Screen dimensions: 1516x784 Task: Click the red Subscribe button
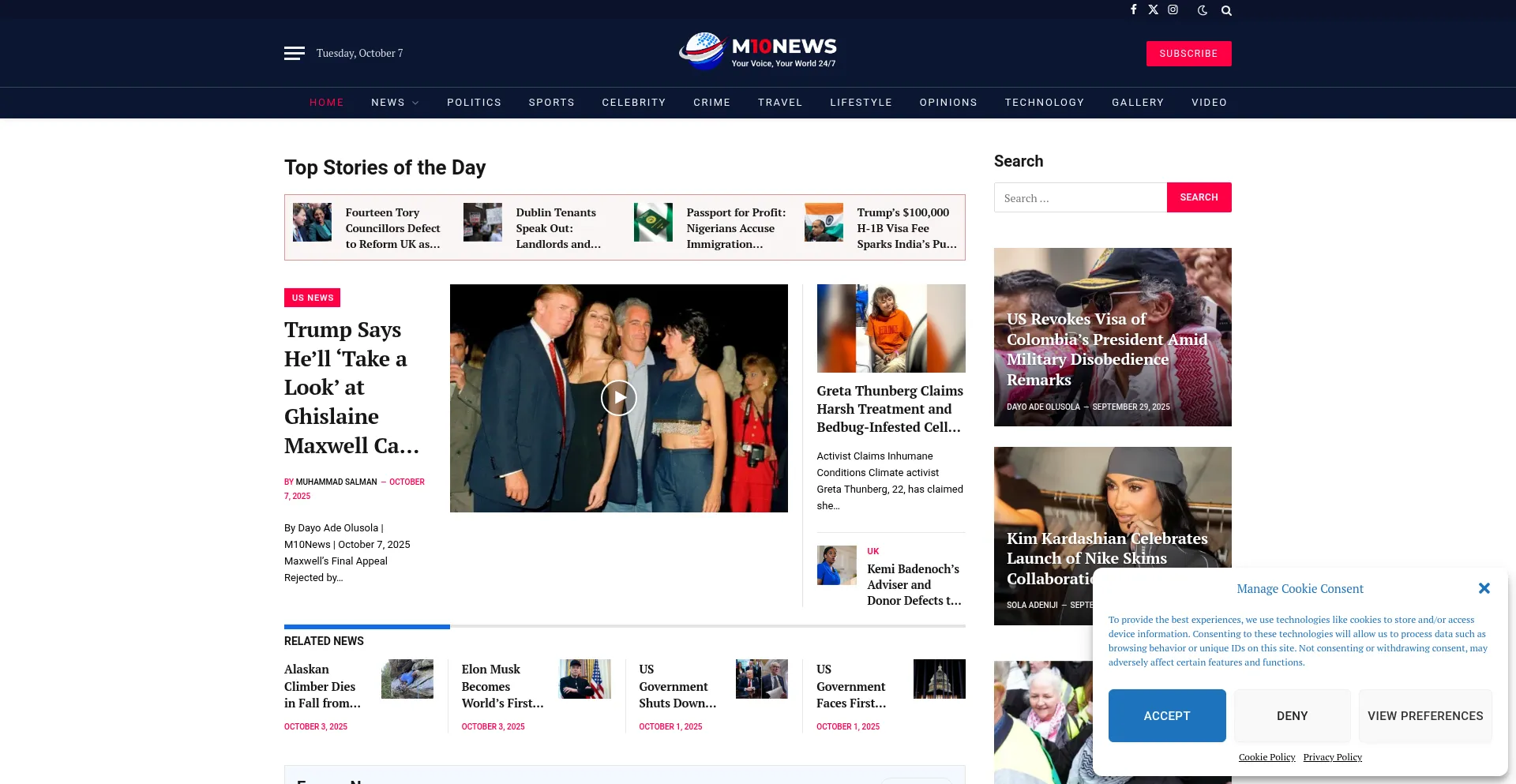pos(1188,54)
